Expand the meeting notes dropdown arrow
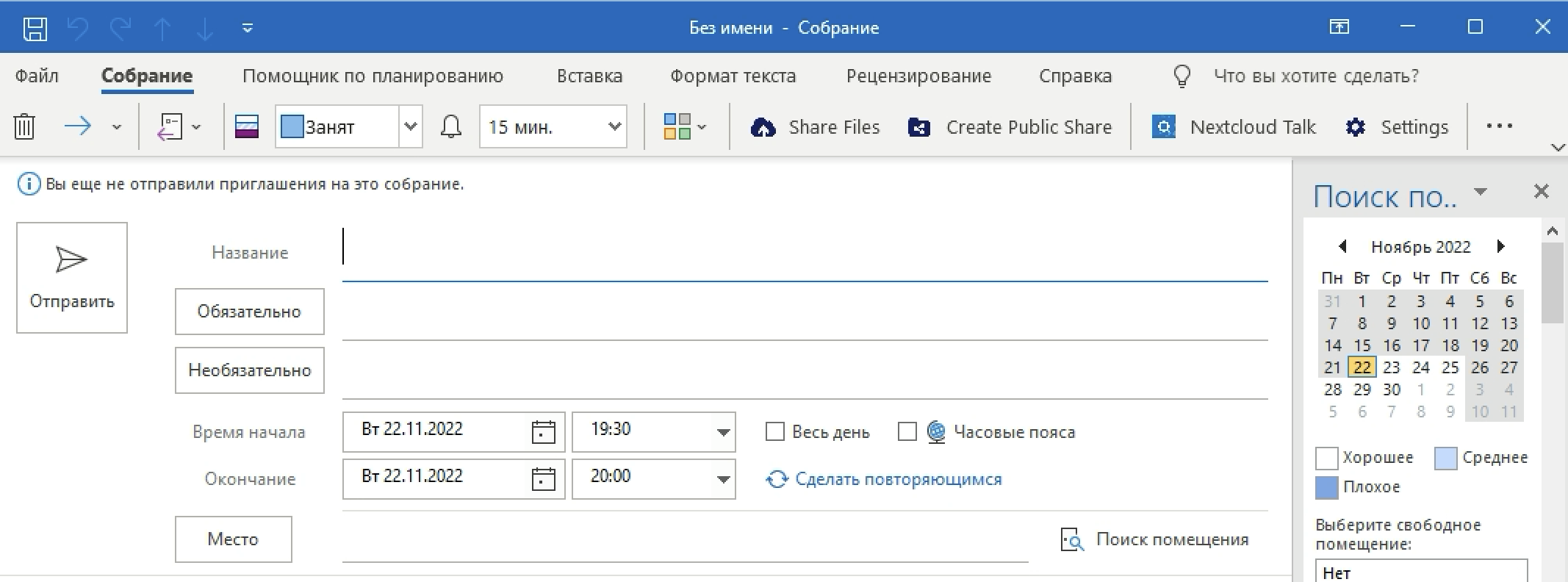1568x582 pixels. pyautogui.click(x=196, y=127)
